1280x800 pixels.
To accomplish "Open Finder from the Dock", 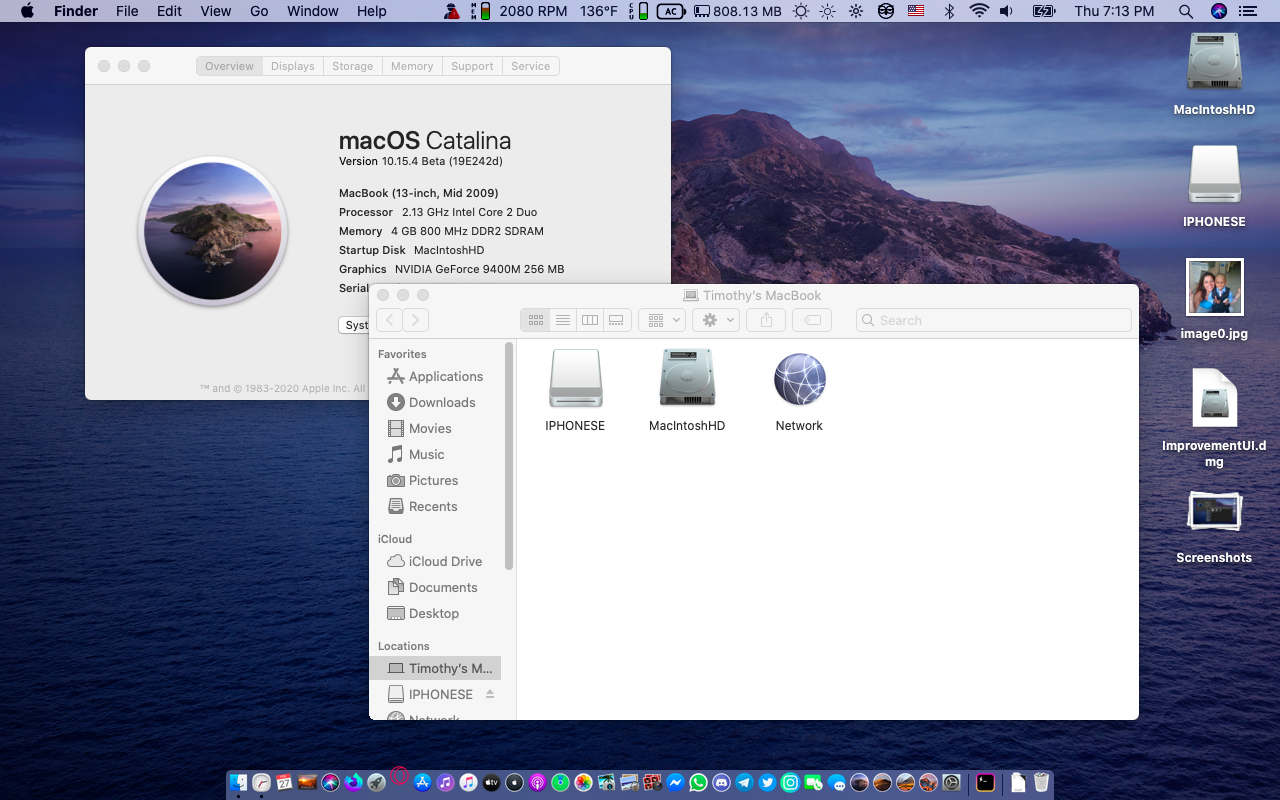I will 238,782.
